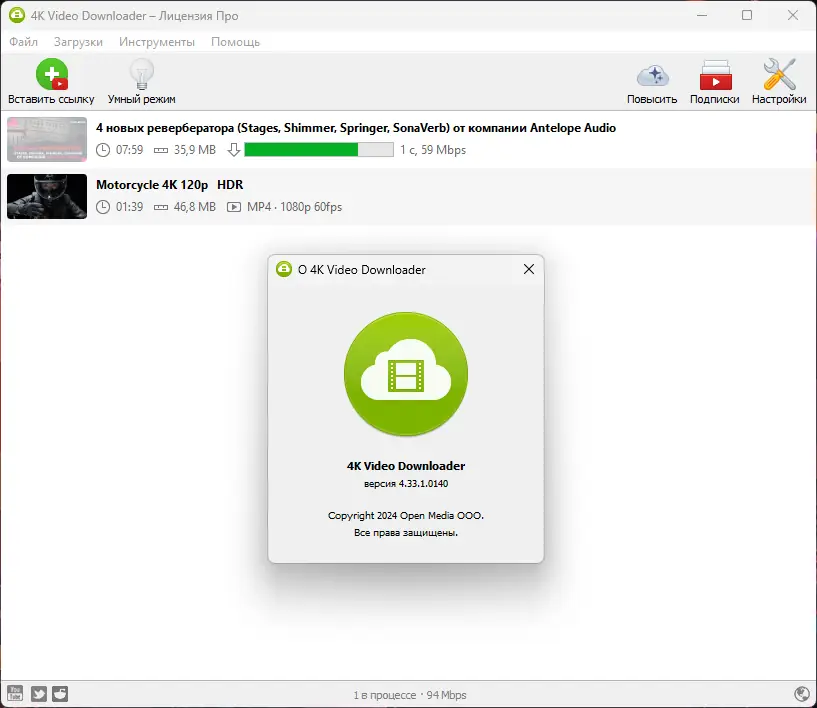The image size is (817, 708).
Task: Open the Инструменты menu
Action: point(156,42)
